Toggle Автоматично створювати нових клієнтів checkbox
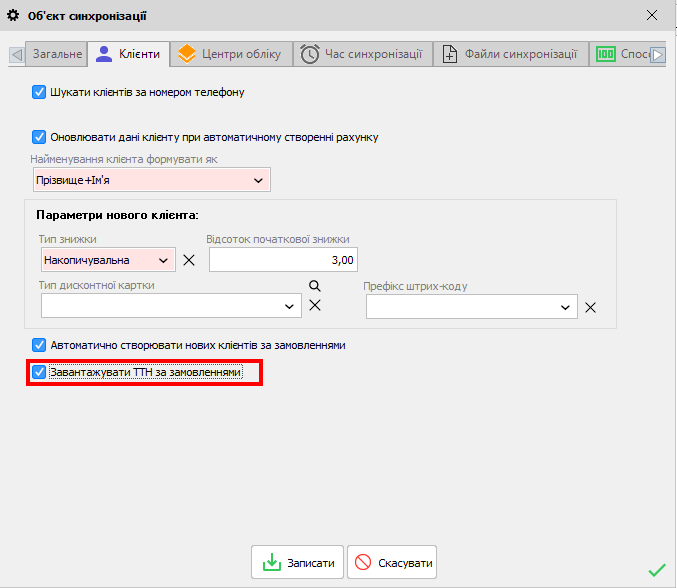 [x=39, y=344]
